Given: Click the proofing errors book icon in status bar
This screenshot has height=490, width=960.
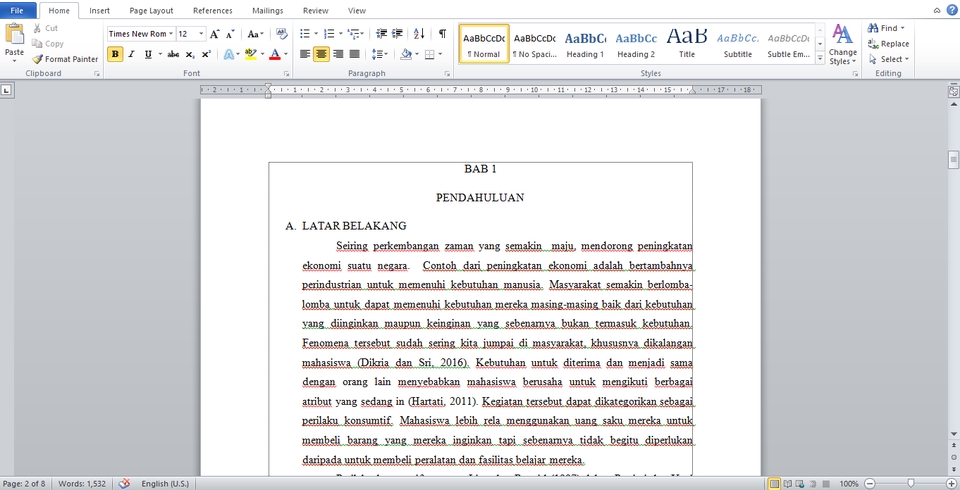Looking at the screenshot, I should point(124,483).
